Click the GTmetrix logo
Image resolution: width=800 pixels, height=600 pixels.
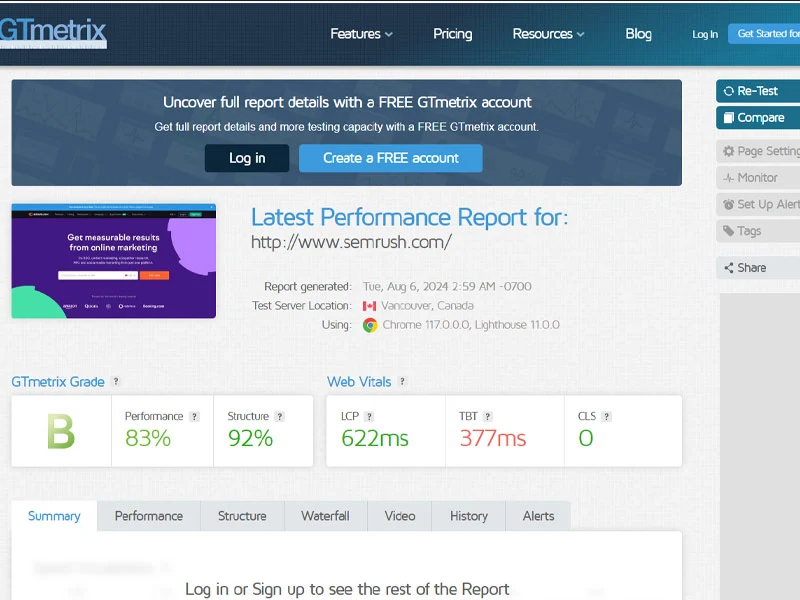pyautogui.click(x=53, y=33)
